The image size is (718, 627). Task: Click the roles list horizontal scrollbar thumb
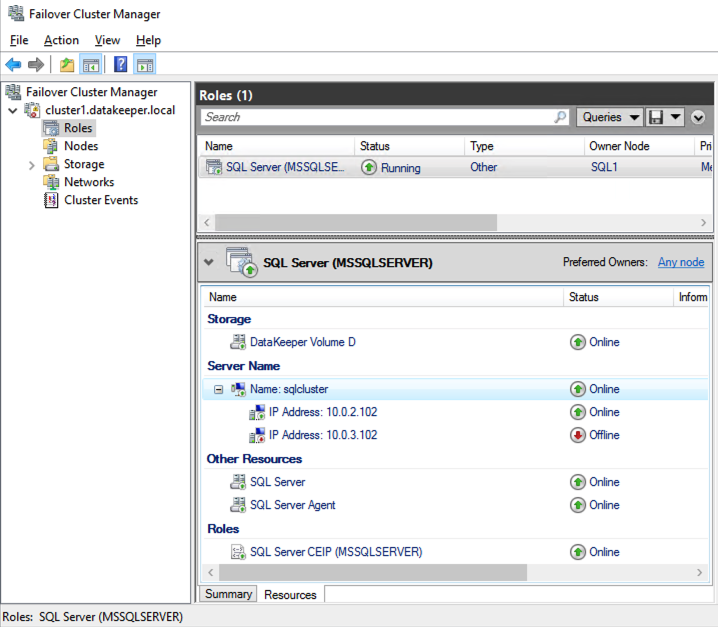tap(356, 223)
